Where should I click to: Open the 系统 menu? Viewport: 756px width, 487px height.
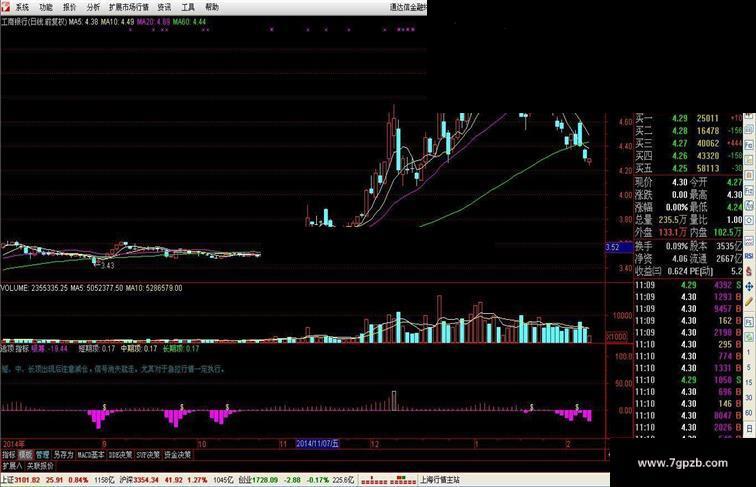tap(22, 7)
